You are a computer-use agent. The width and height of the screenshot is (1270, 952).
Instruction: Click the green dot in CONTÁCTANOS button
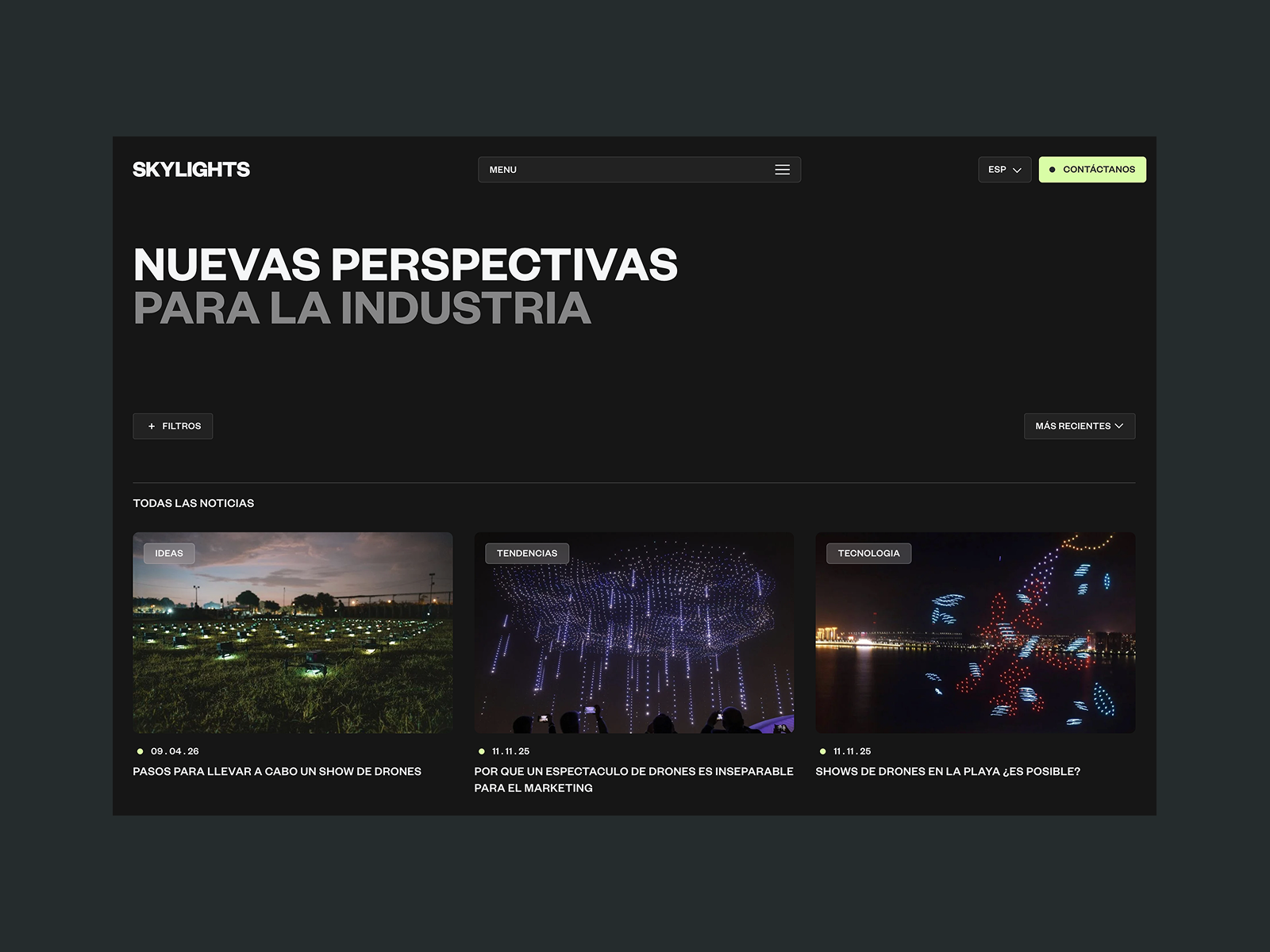coord(1053,169)
